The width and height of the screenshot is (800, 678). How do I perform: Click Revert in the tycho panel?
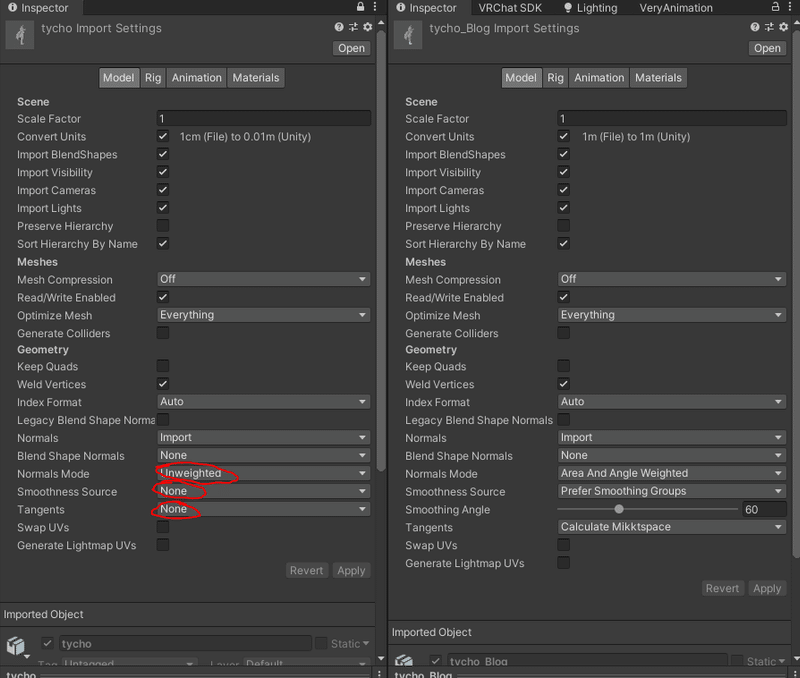306,570
